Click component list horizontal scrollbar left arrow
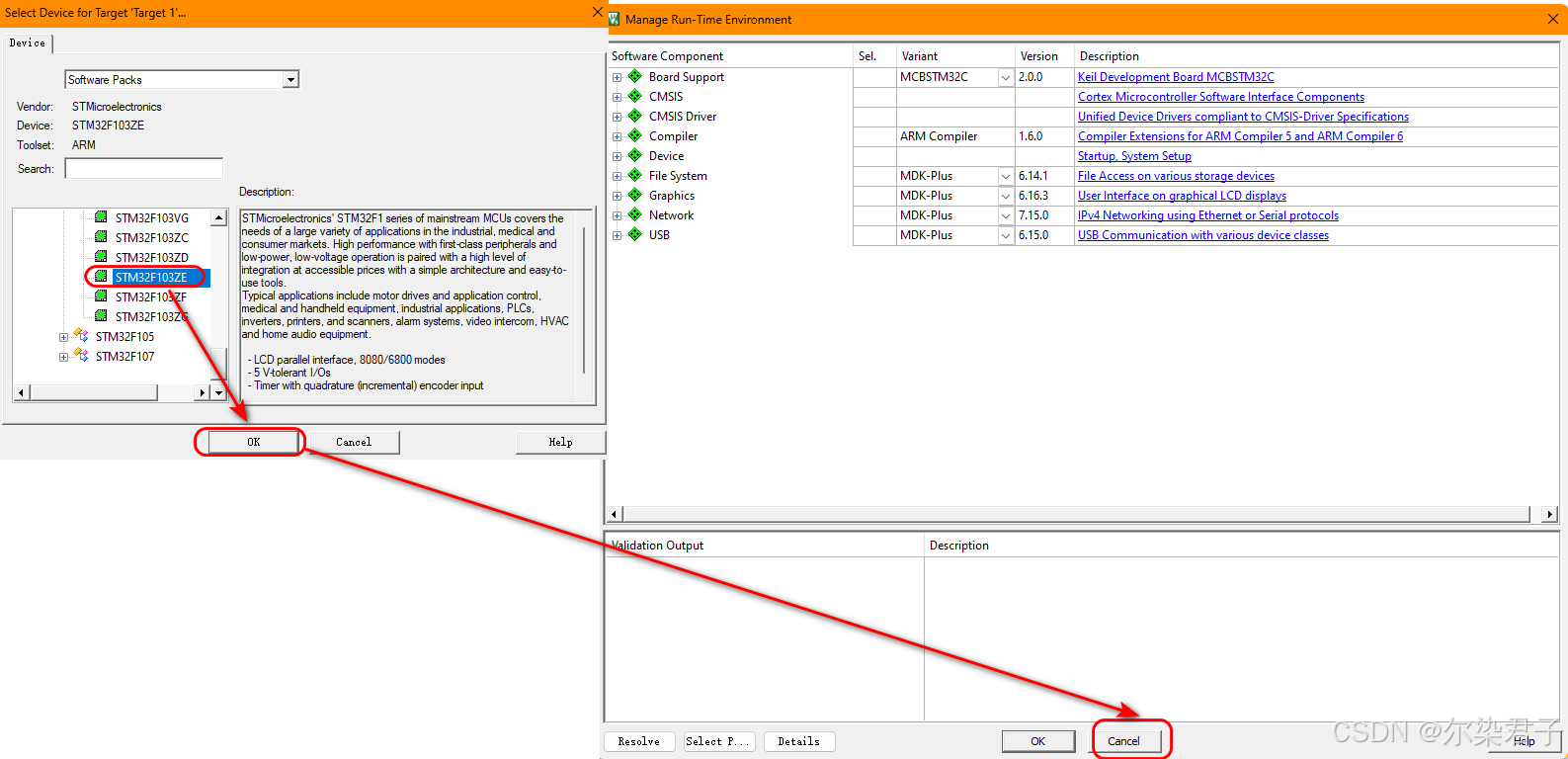The image size is (1568, 759). (614, 514)
